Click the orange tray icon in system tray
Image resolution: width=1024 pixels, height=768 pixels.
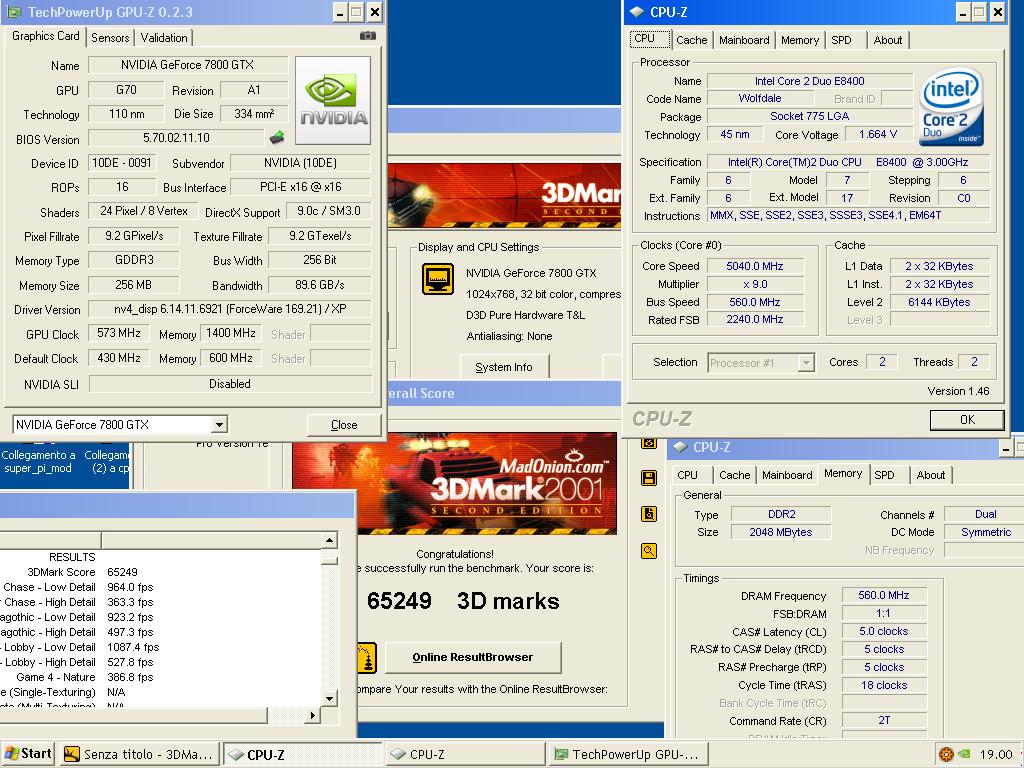coord(946,754)
